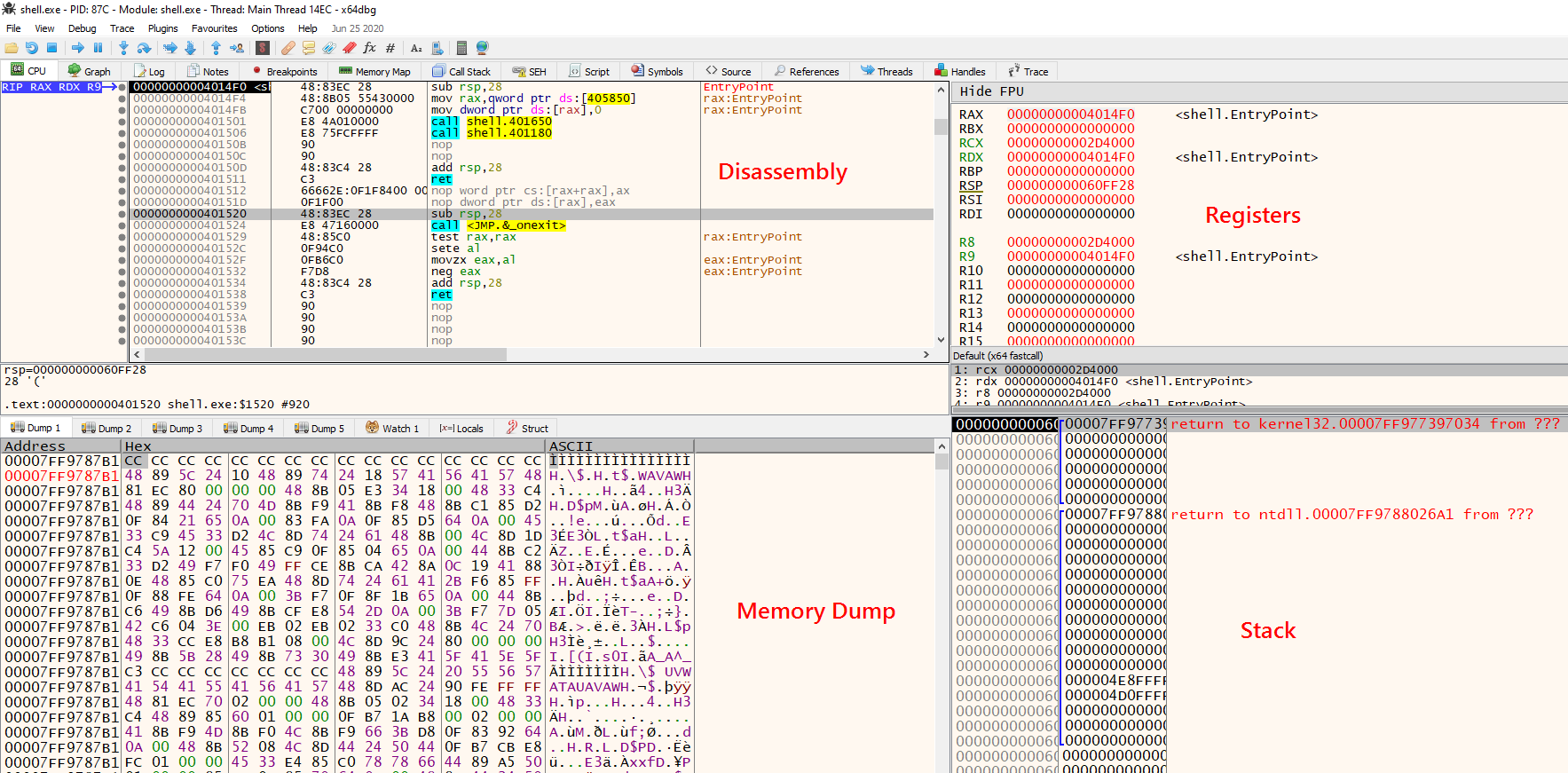This screenshot has height=773, width=1568.
Task: Open the Threads tab
Action: coord(886,72)
